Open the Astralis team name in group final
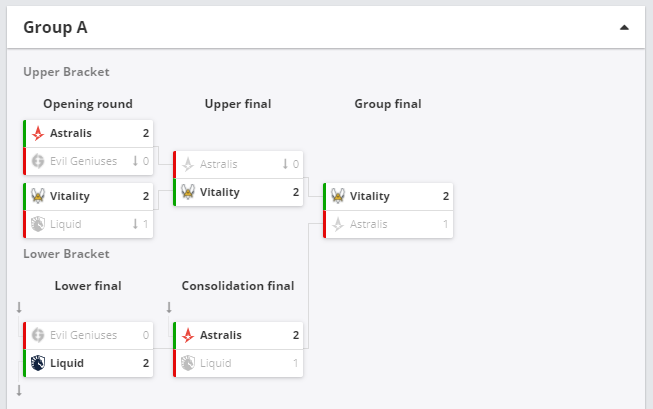 (369, 224)
